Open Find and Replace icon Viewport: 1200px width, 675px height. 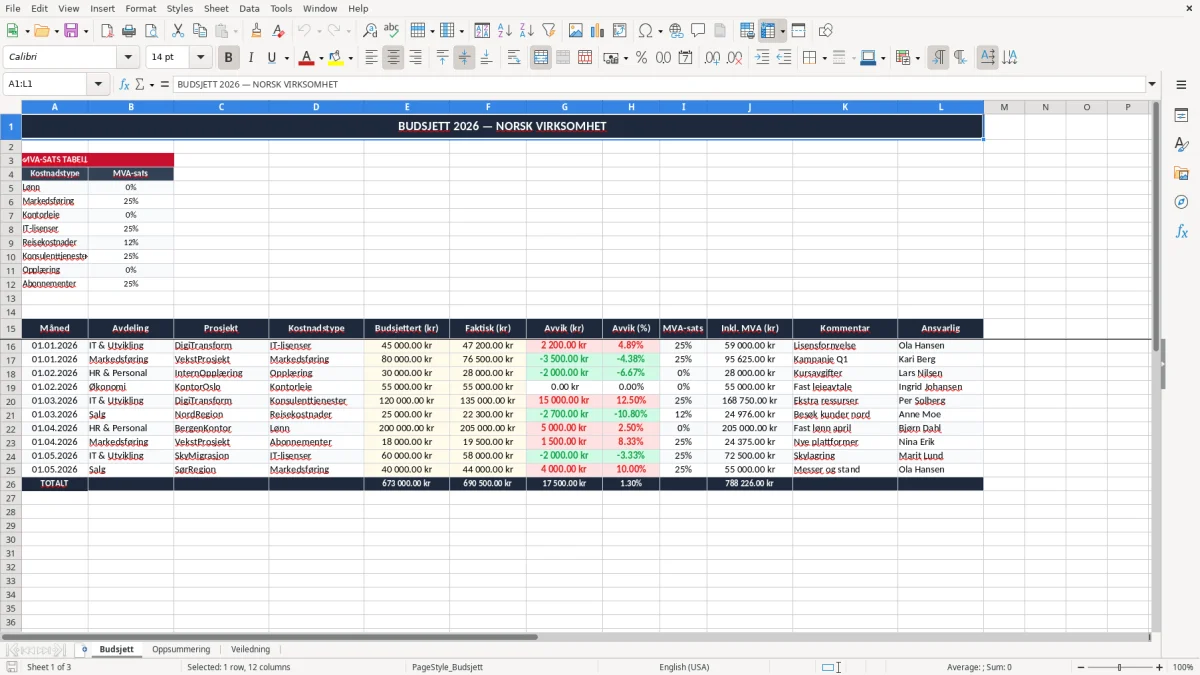click(370, 31)
